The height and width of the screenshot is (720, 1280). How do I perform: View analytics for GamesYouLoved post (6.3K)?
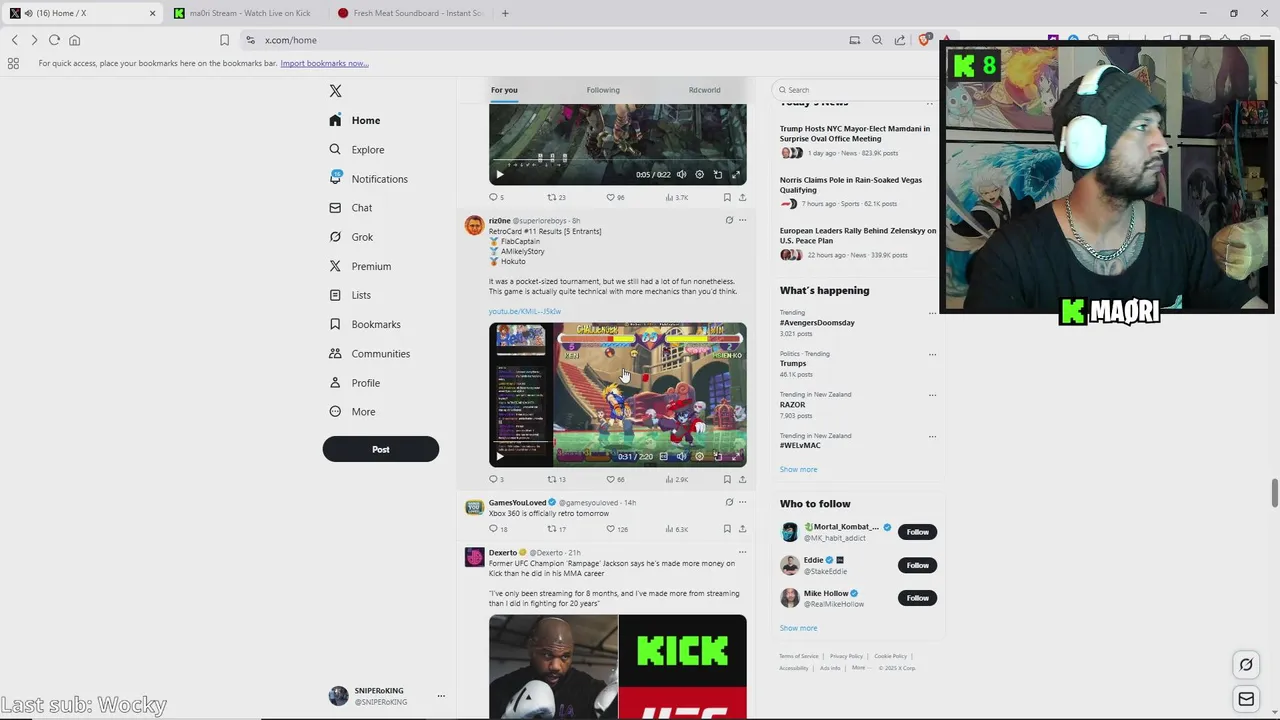677,529
